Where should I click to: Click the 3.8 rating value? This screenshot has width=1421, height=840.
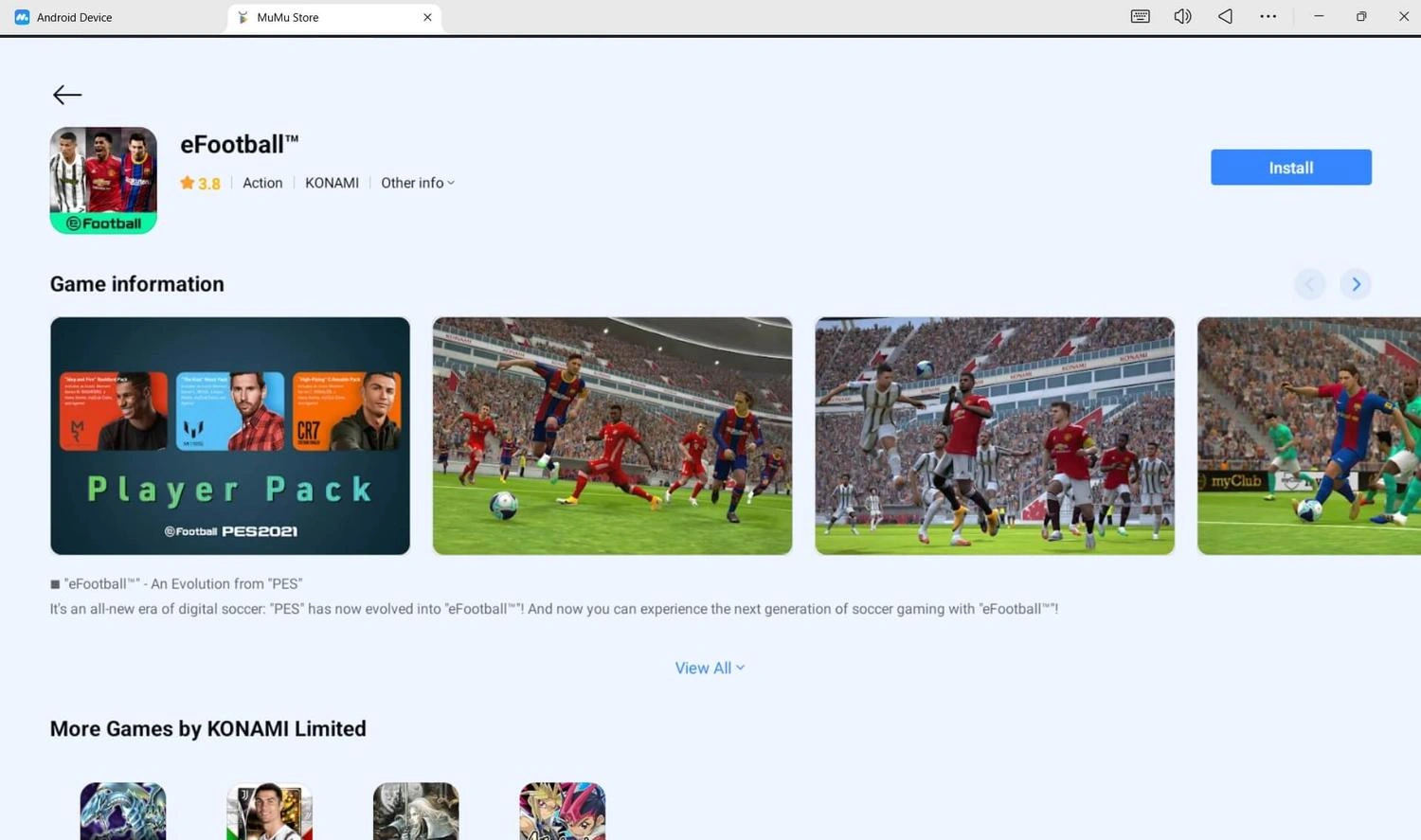[209, 184]
